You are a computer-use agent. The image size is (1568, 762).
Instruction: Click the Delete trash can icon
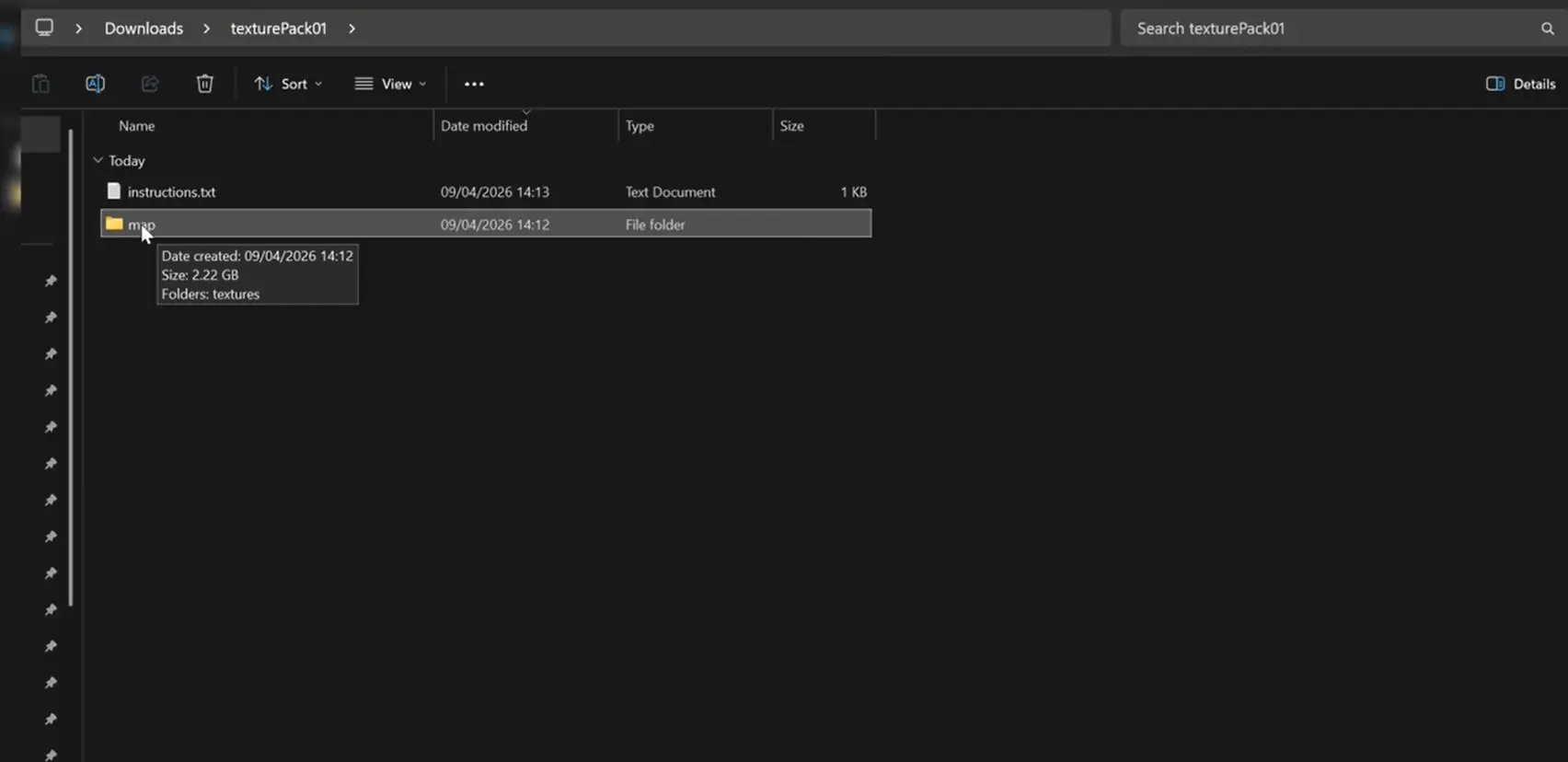(204, 84)
